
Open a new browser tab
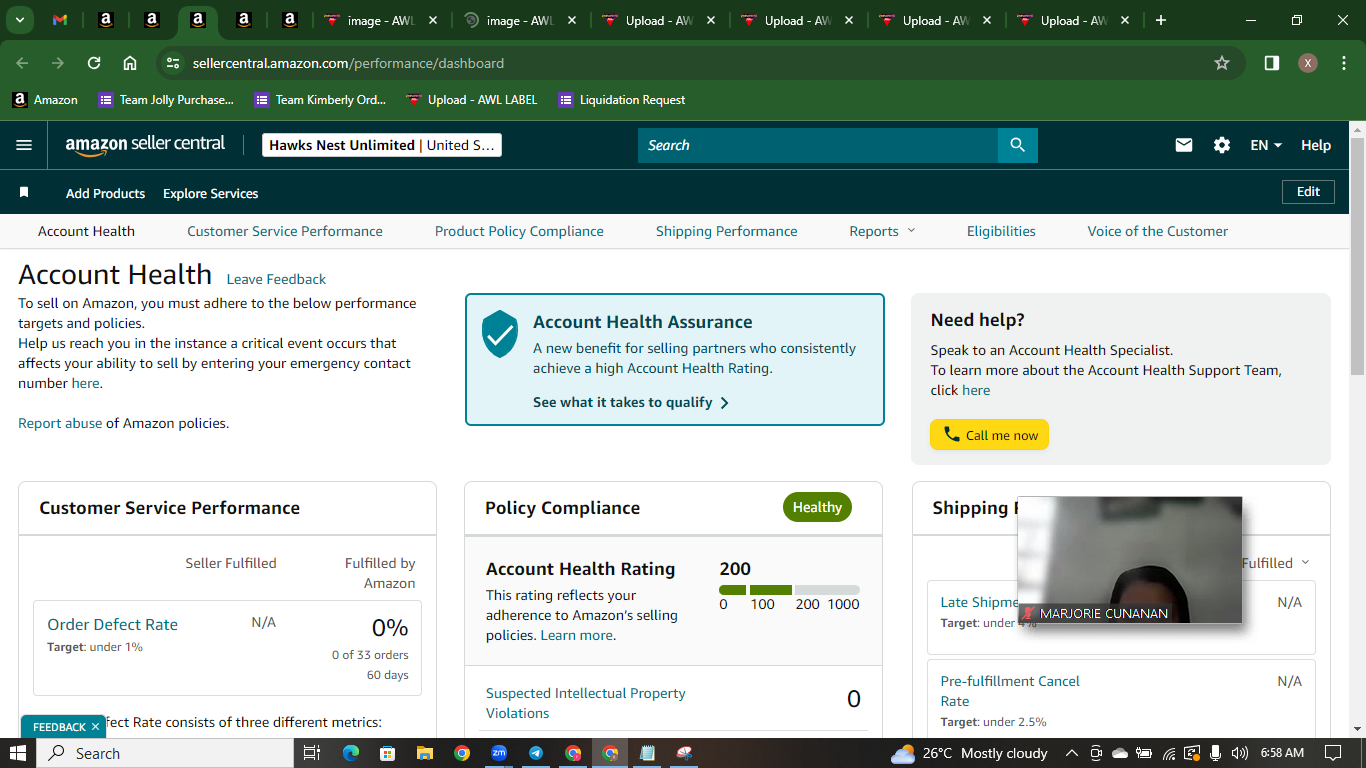1161,20
